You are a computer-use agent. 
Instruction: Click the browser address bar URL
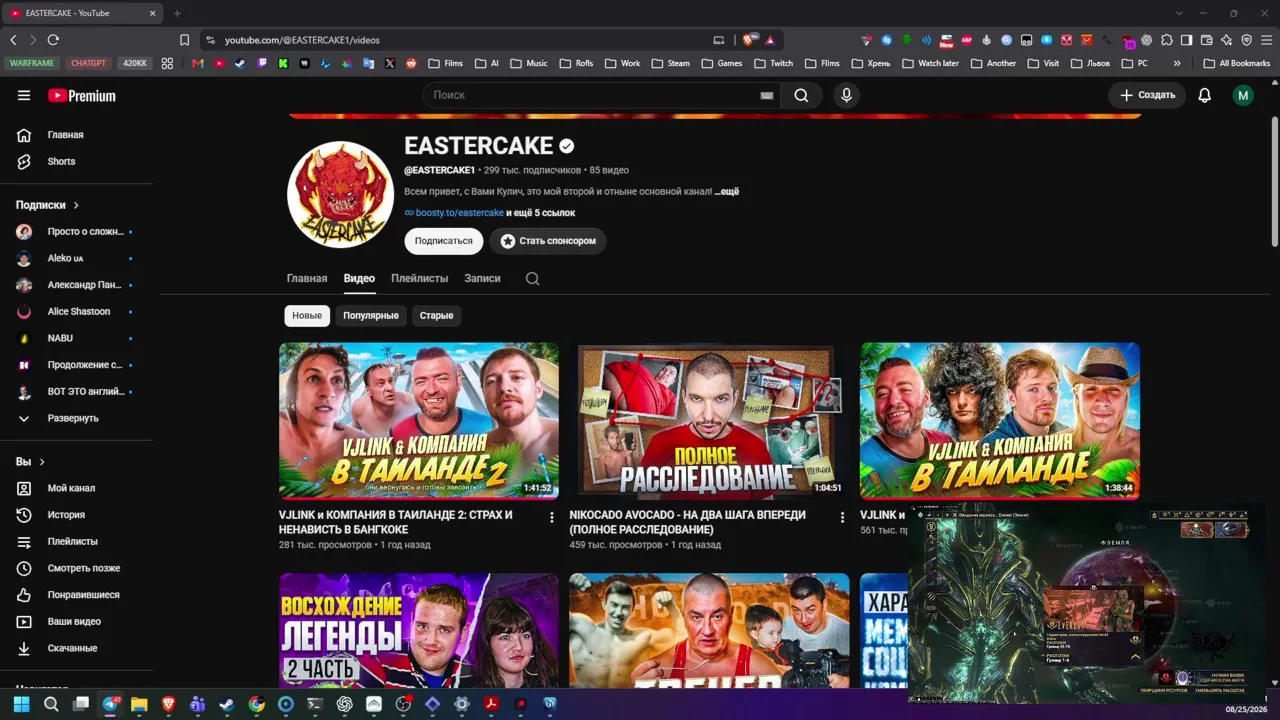coord(302,40)
